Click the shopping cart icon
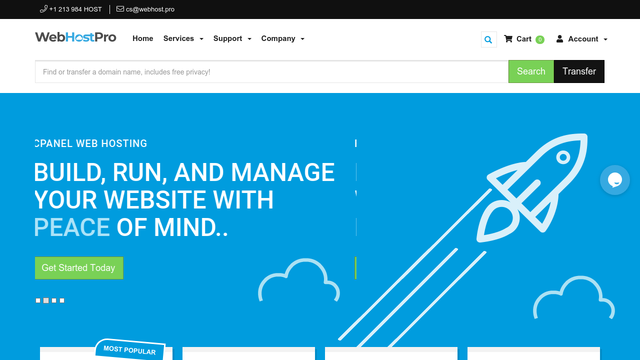The width and height of the screenshot is (640, 360). coord(508,39)
